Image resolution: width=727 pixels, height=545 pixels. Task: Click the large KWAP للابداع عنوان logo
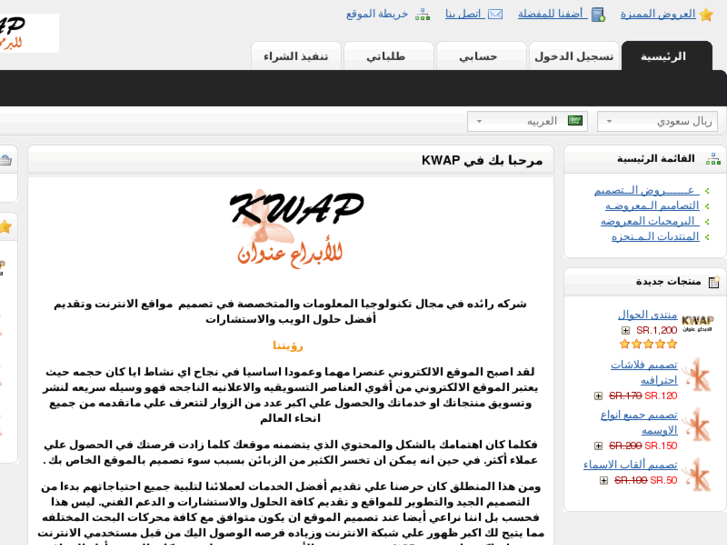(x=296, y=229)
